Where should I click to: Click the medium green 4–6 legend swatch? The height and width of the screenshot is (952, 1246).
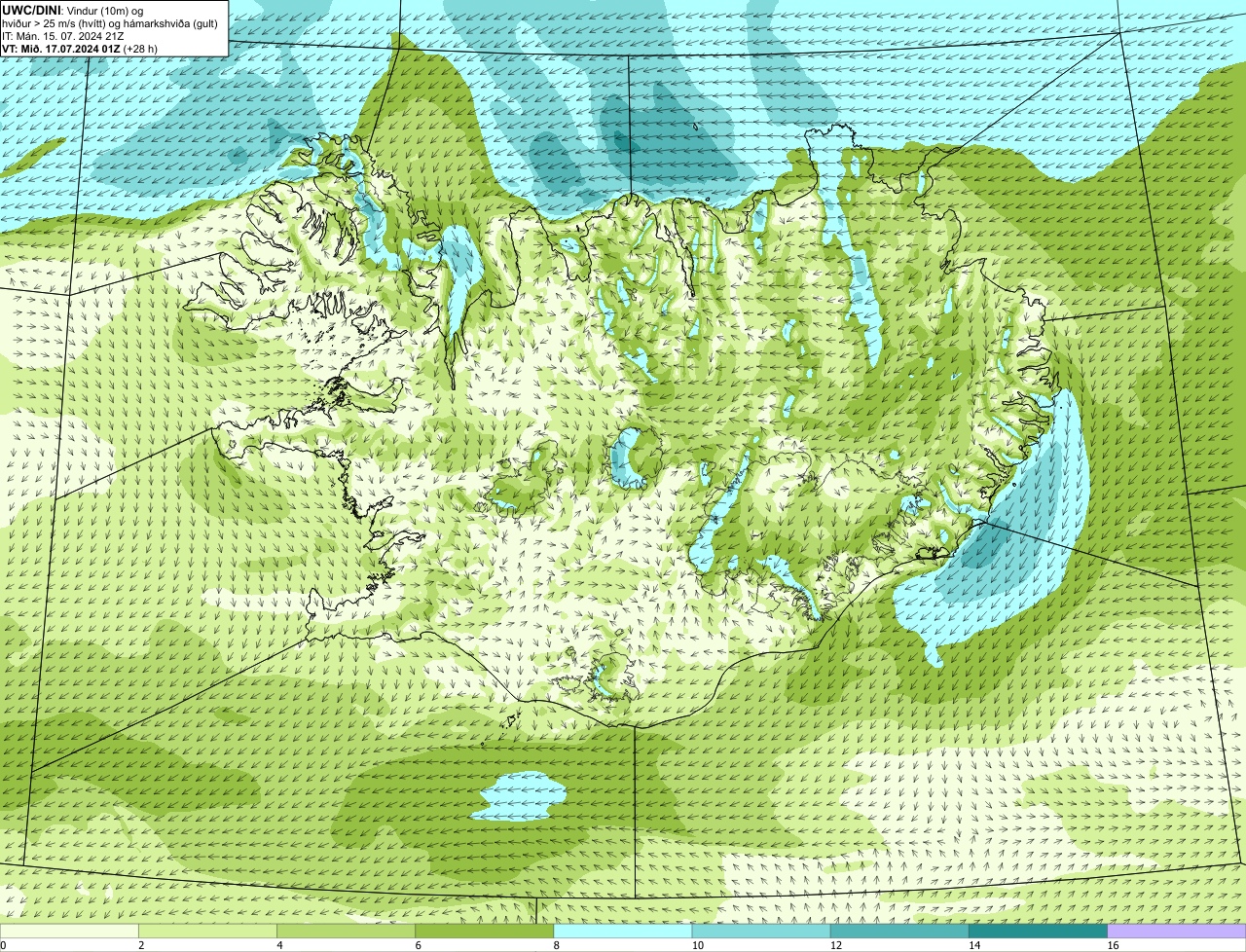pyautogui.click(x=346, y=932)
